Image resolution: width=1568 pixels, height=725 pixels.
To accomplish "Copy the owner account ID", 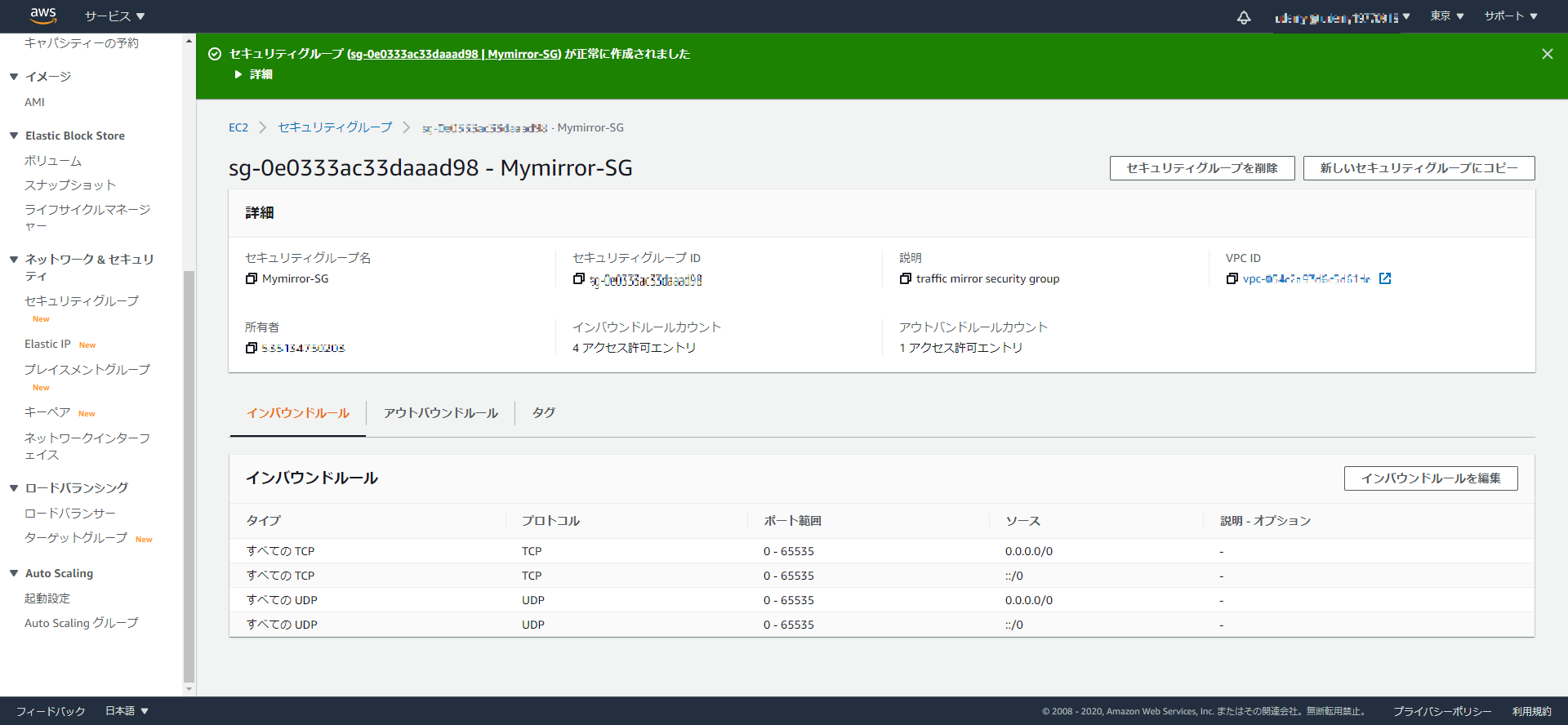I will pos(252,348).
